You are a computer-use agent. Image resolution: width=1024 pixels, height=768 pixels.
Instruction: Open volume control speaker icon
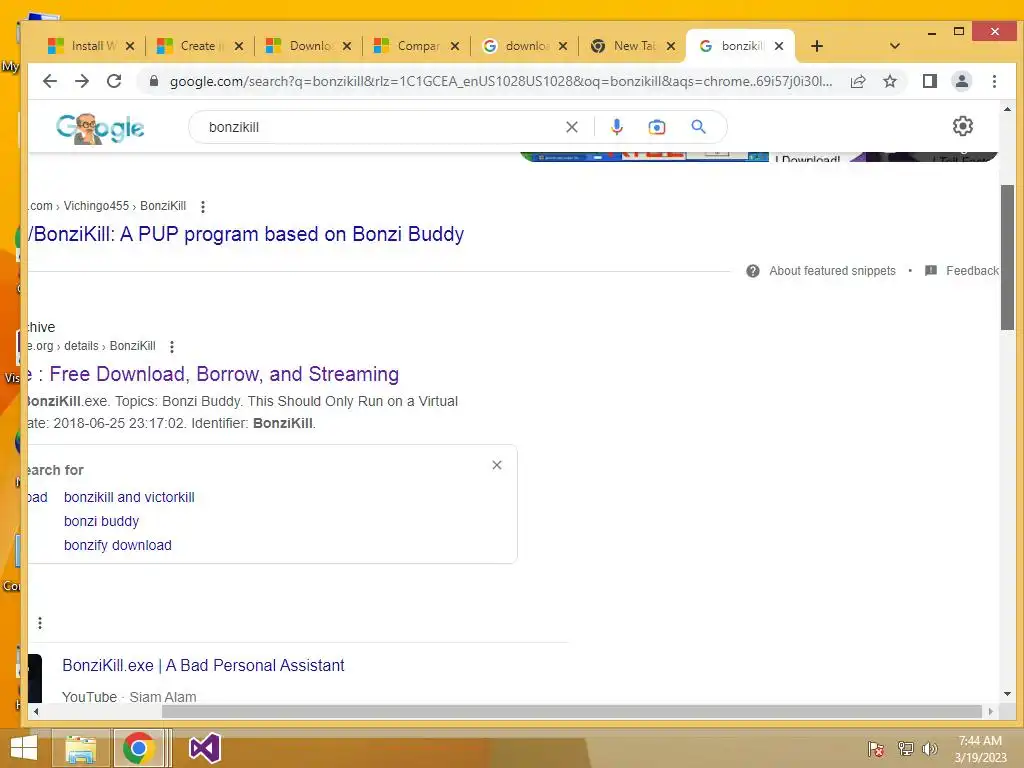[929, 749]
